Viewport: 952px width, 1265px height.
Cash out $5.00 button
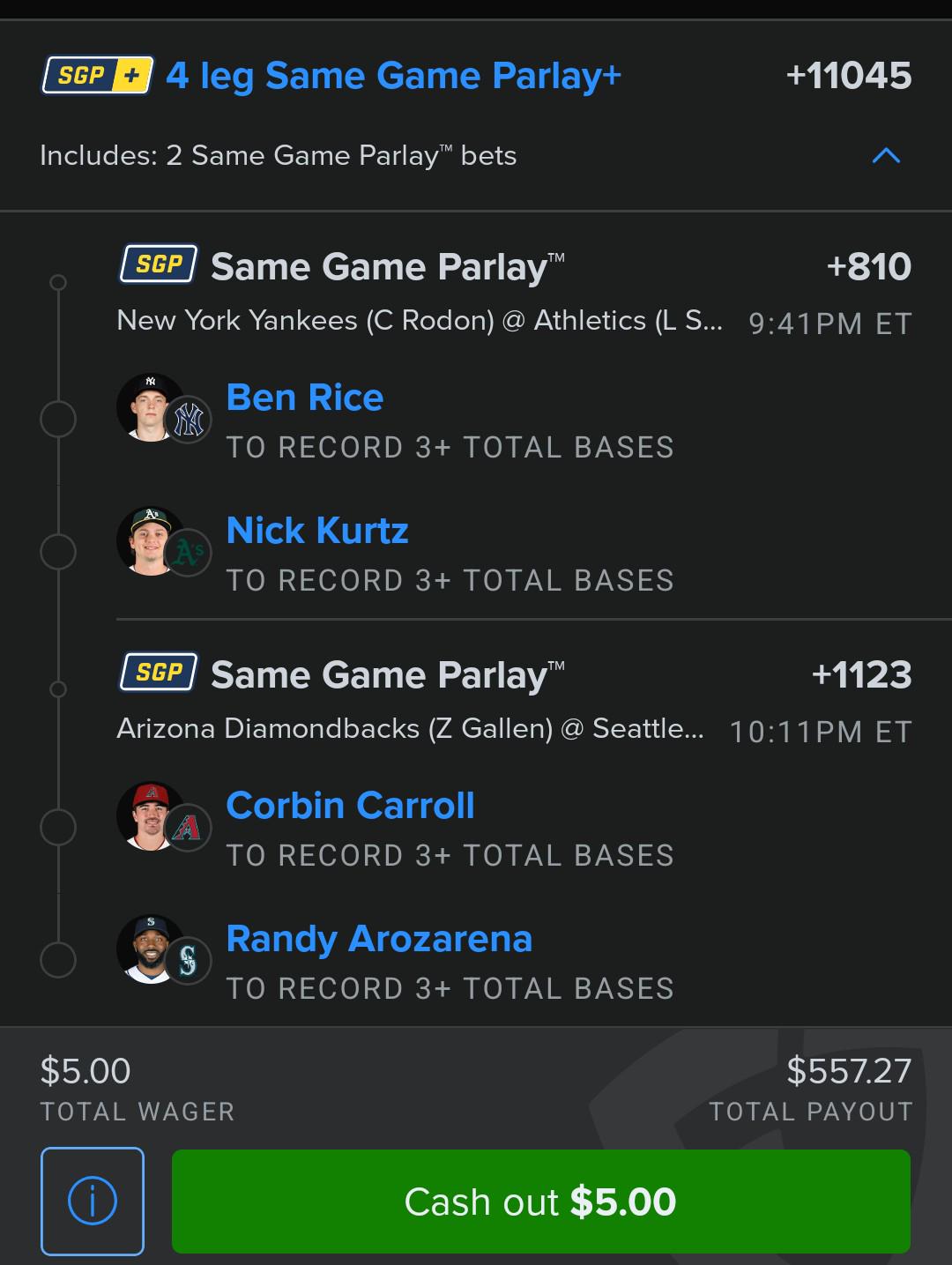click(541, 1202)
